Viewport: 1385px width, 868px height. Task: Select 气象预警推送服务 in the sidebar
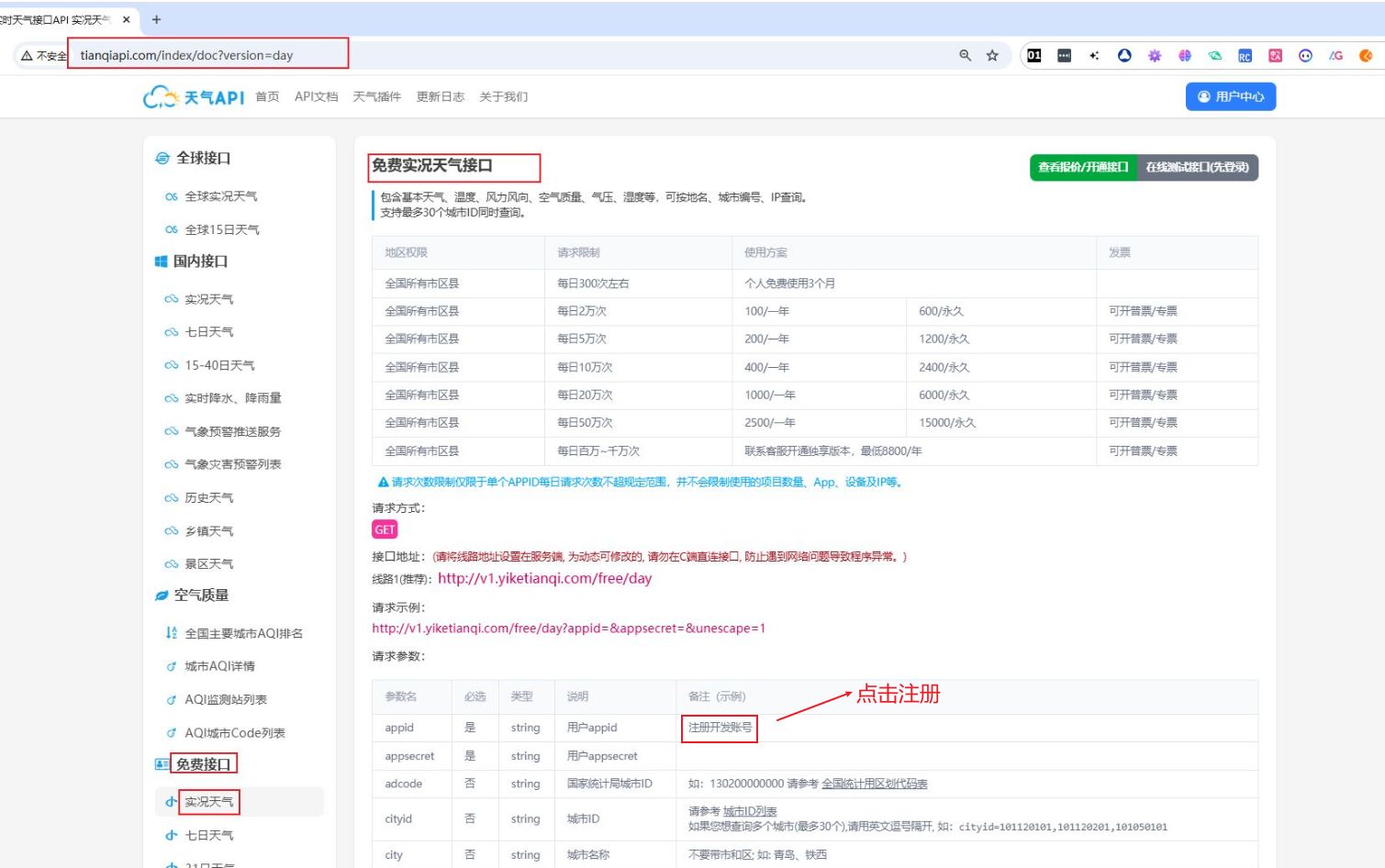click(232, 431)
